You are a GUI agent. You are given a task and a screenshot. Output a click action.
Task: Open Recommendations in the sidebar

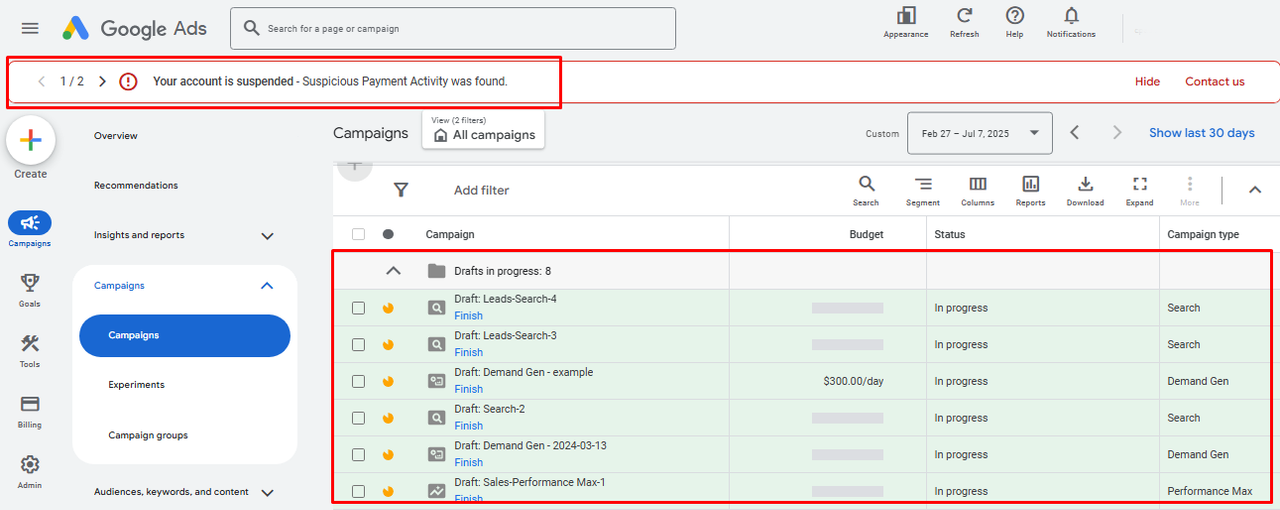pyautogui.click(x=136, y=185)
